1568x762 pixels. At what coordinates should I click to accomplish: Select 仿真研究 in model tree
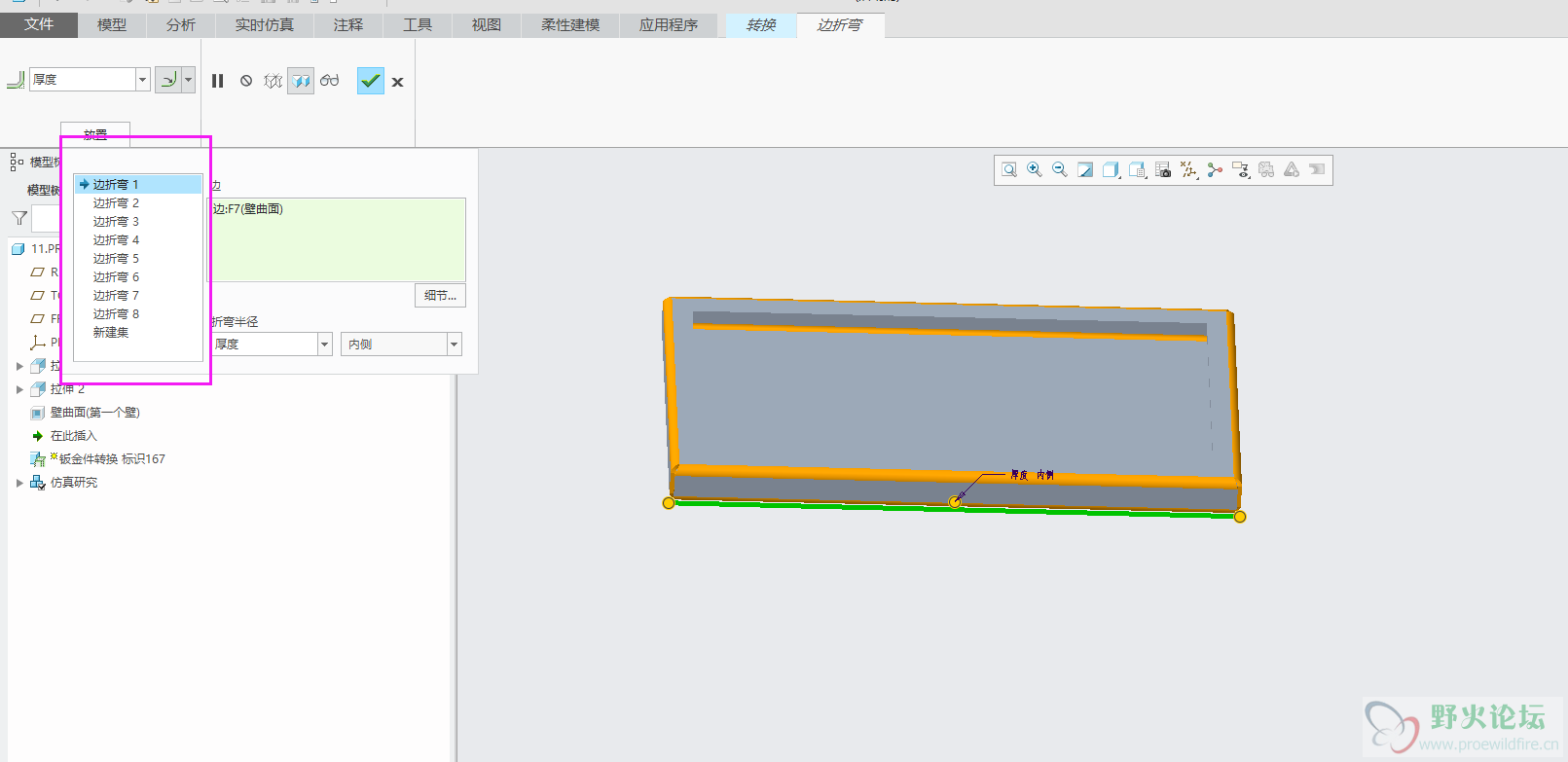(74, 483)
